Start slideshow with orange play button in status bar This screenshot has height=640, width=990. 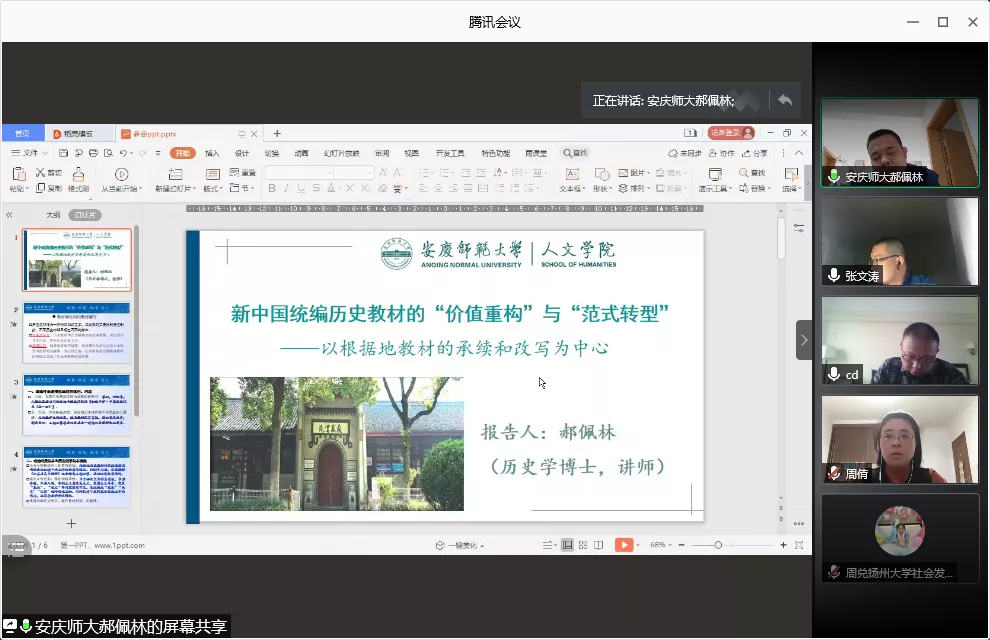pyautogui.click(x=622, y=545)
